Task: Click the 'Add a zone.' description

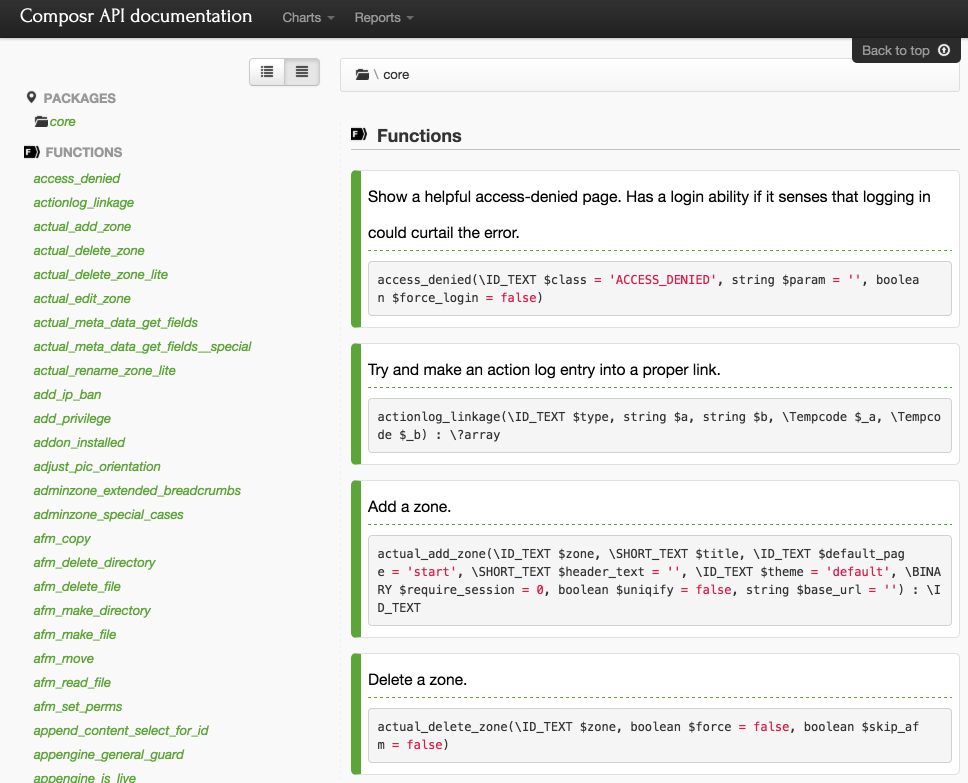Action: 409,507
